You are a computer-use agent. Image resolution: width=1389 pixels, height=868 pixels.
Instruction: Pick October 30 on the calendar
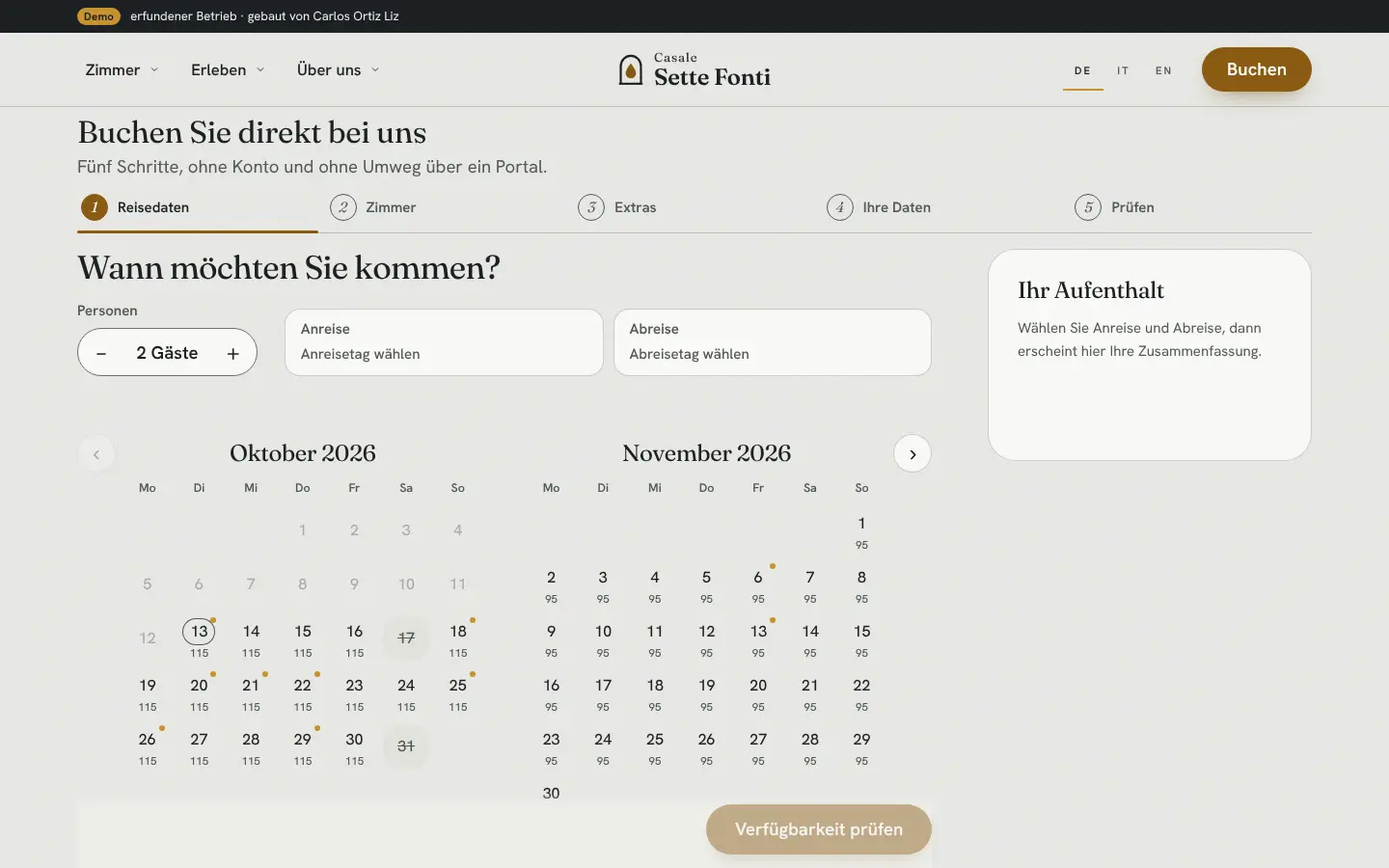point(354,746)
